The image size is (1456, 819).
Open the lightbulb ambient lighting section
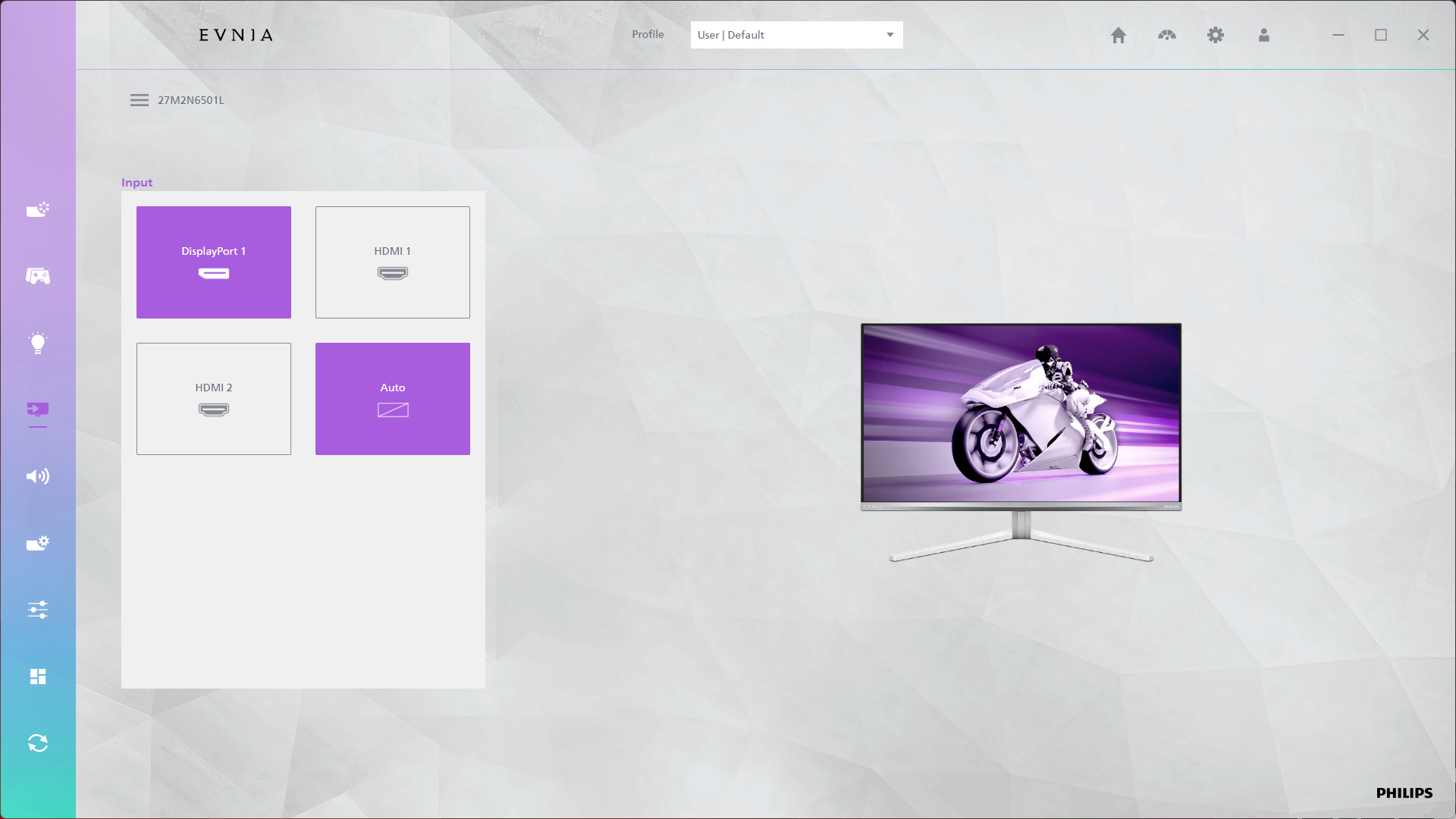(x=38, y=343)
